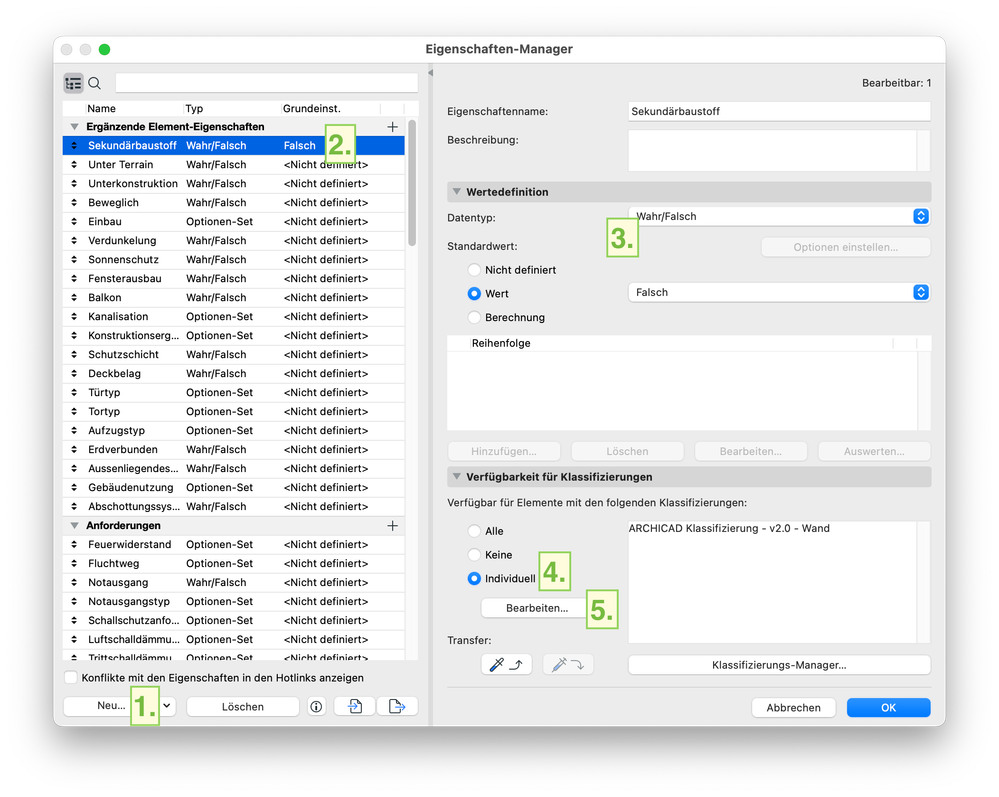Pick up settings with the eyedropper icon

(x=507, y=664)
